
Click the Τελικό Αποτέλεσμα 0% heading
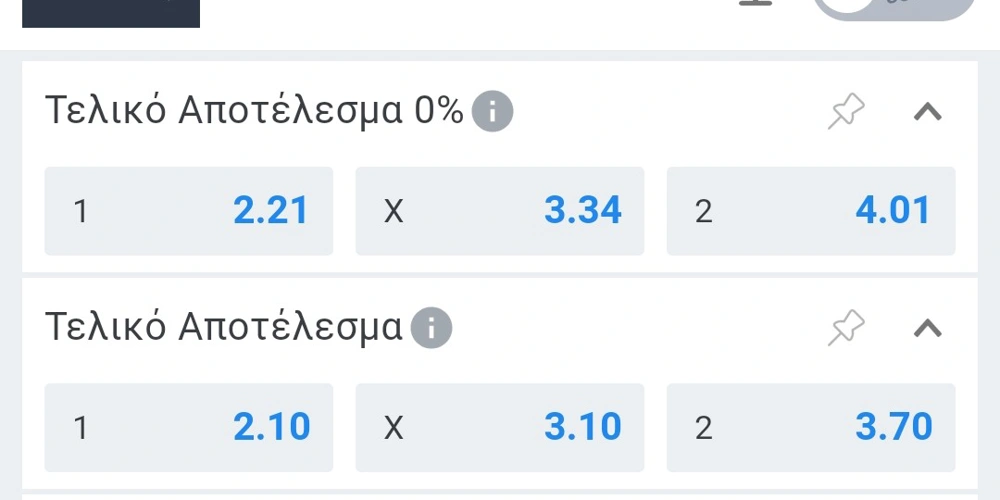[x=254, y=112]
